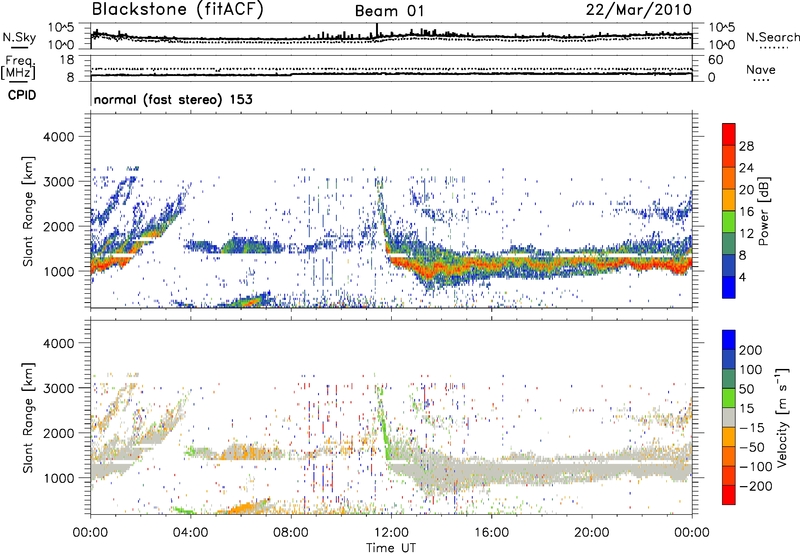Click the Freq. [MHz] axis label

[x=18, y=67]
